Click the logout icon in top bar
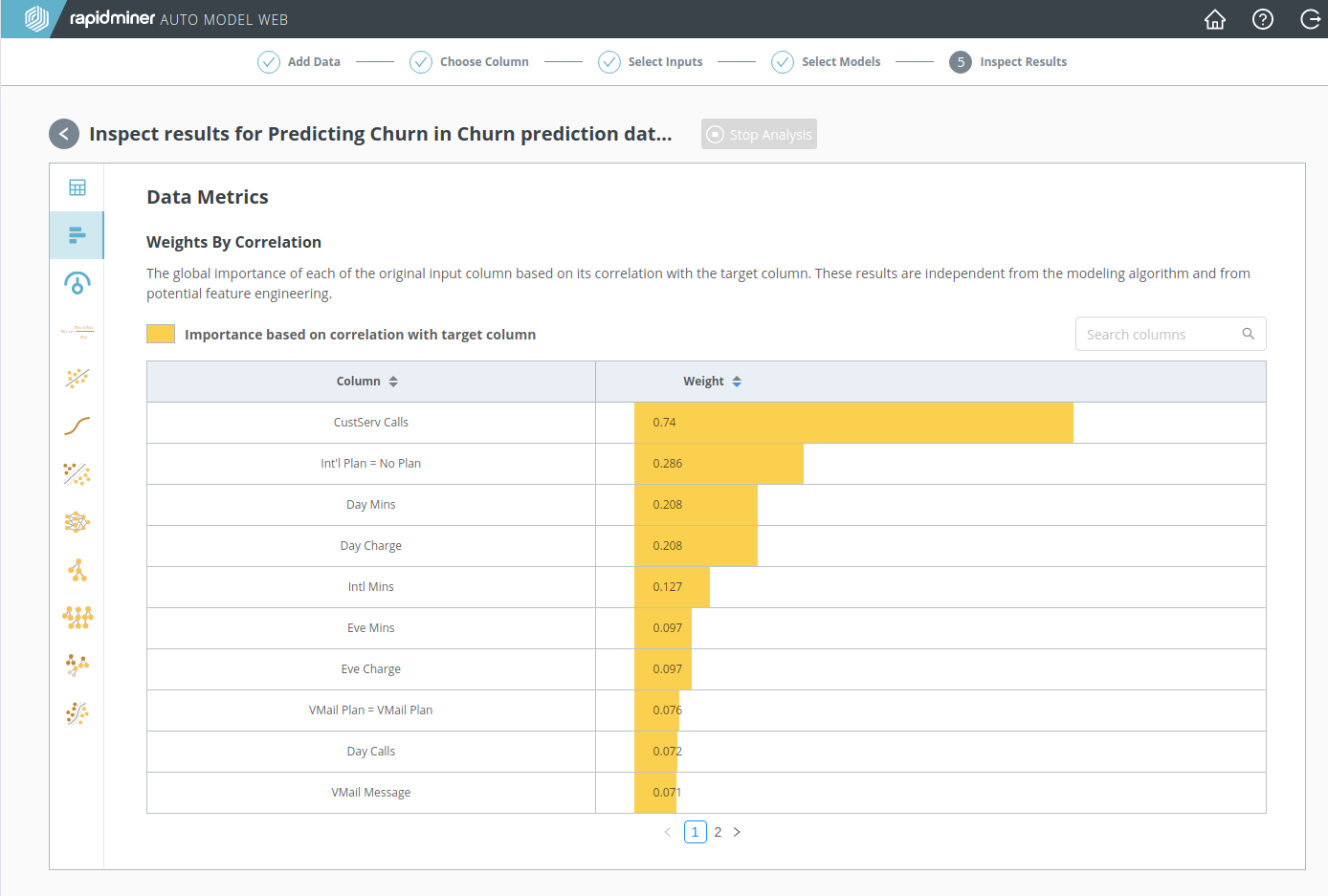1328x896 pixels. (1310, 19)
